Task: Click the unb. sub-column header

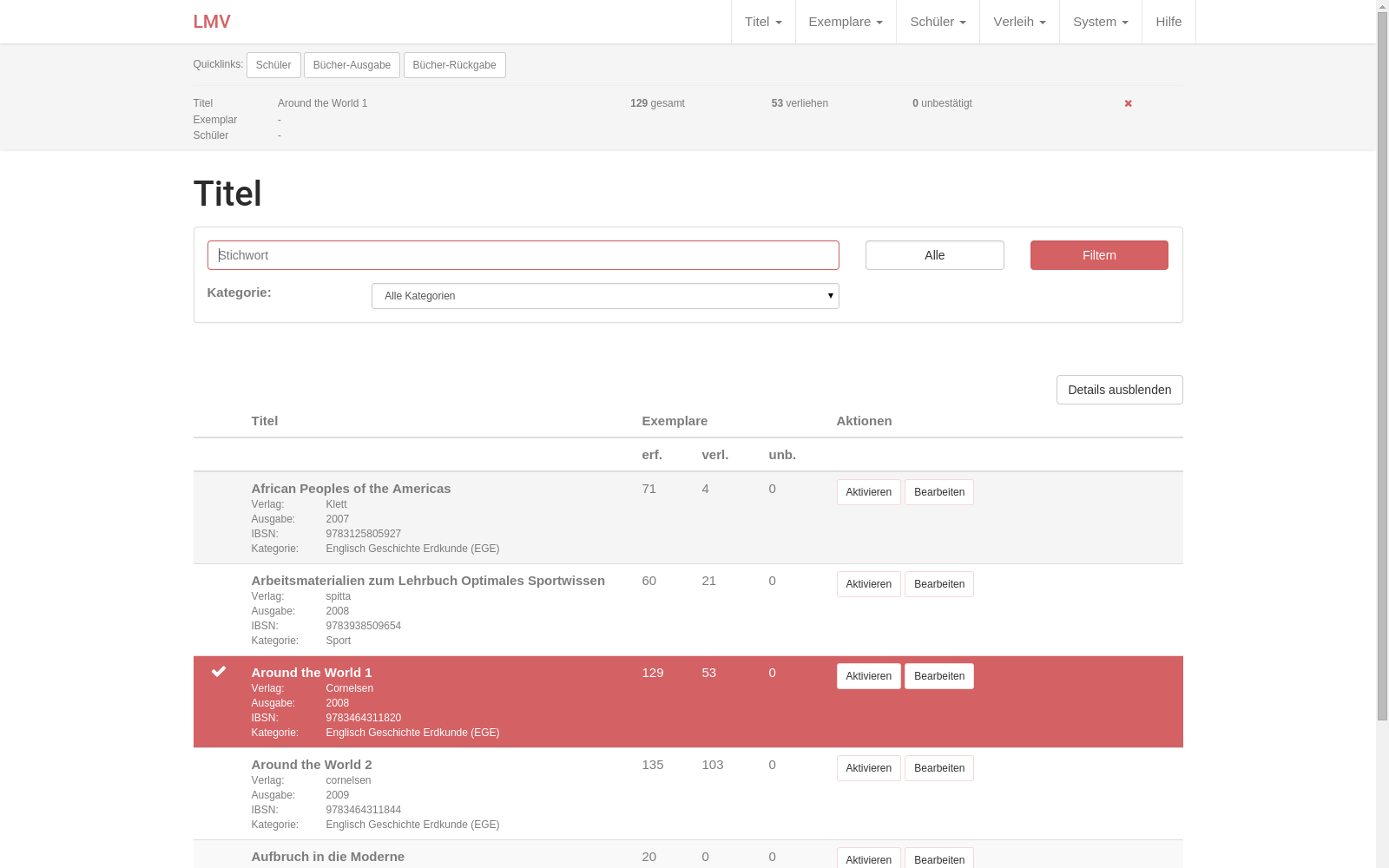Action: (782, 455)
